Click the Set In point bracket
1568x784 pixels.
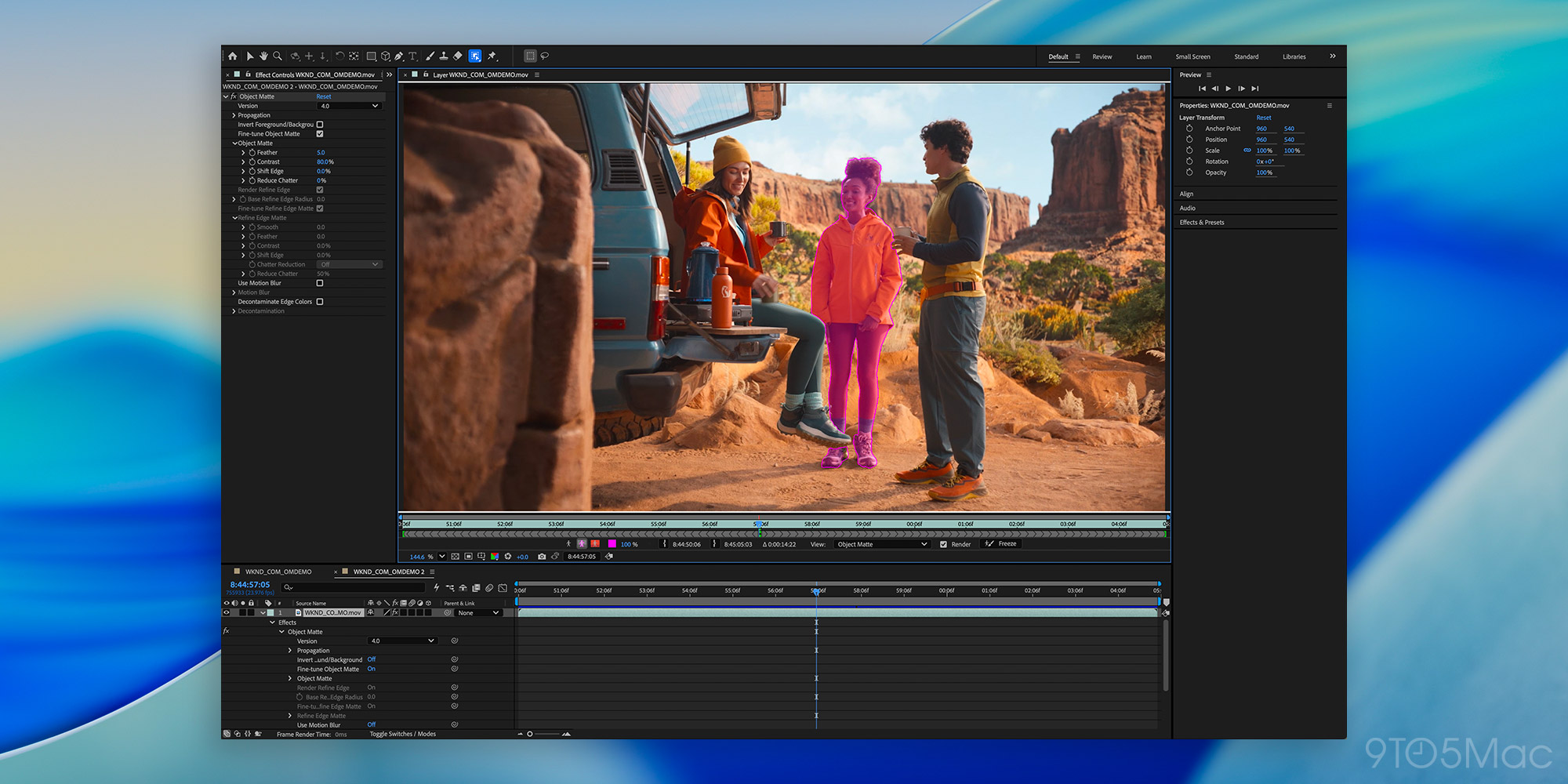coord(664,543)
